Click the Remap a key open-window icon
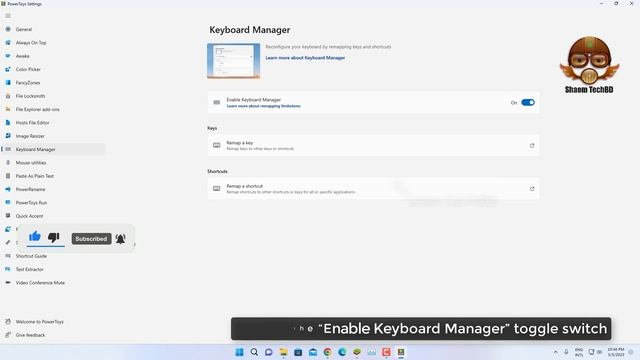Image resolution: width=640 pixels, height=360 pixels. (x=532, y=145)
